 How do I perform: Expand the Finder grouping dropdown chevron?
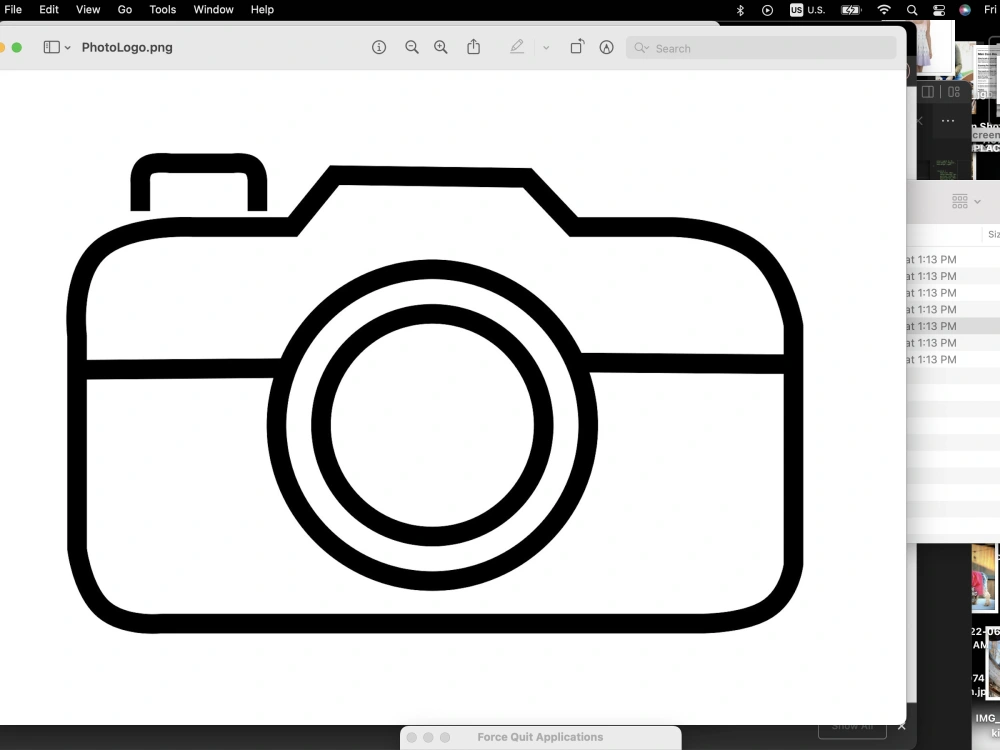point(977,202)
